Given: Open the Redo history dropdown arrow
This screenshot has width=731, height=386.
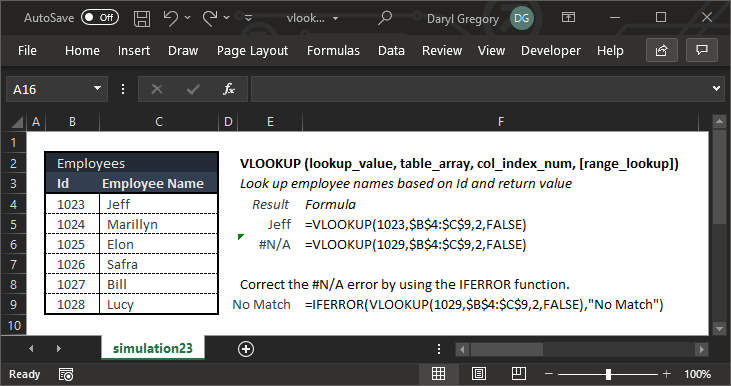Looking at the screenshot, I should pyautogui.click(x=227, y=18).
